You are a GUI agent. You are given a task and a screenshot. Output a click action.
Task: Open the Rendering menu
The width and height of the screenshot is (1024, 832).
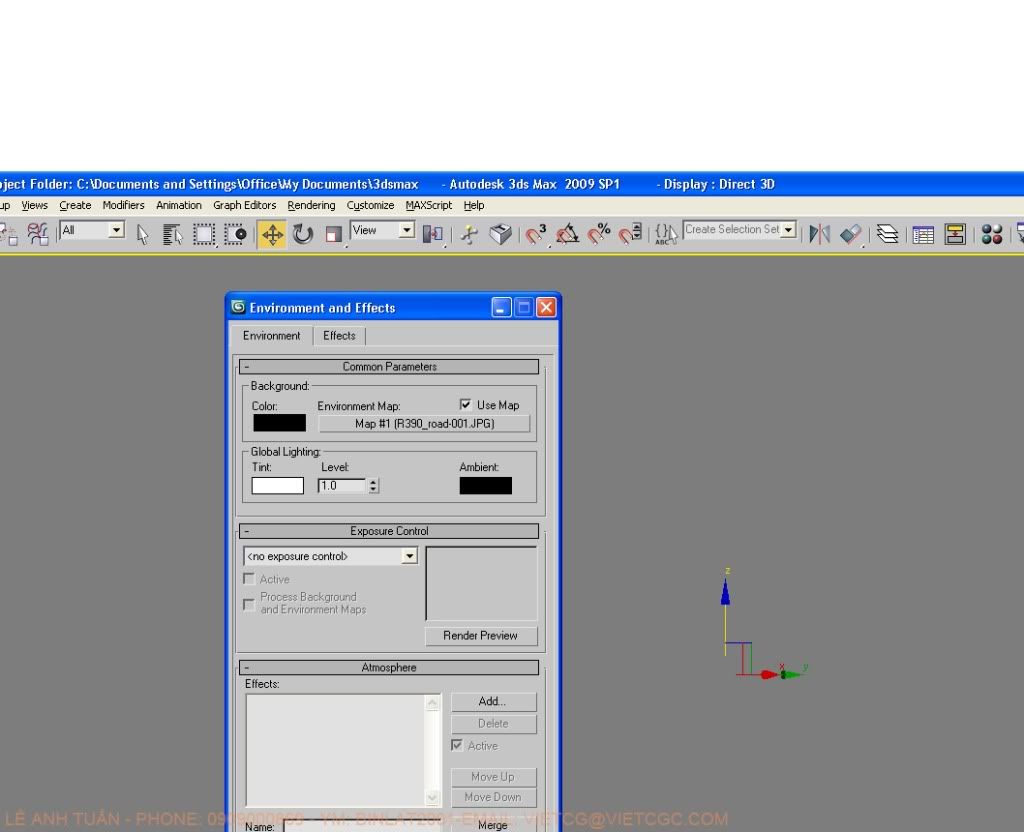(312, 205)
